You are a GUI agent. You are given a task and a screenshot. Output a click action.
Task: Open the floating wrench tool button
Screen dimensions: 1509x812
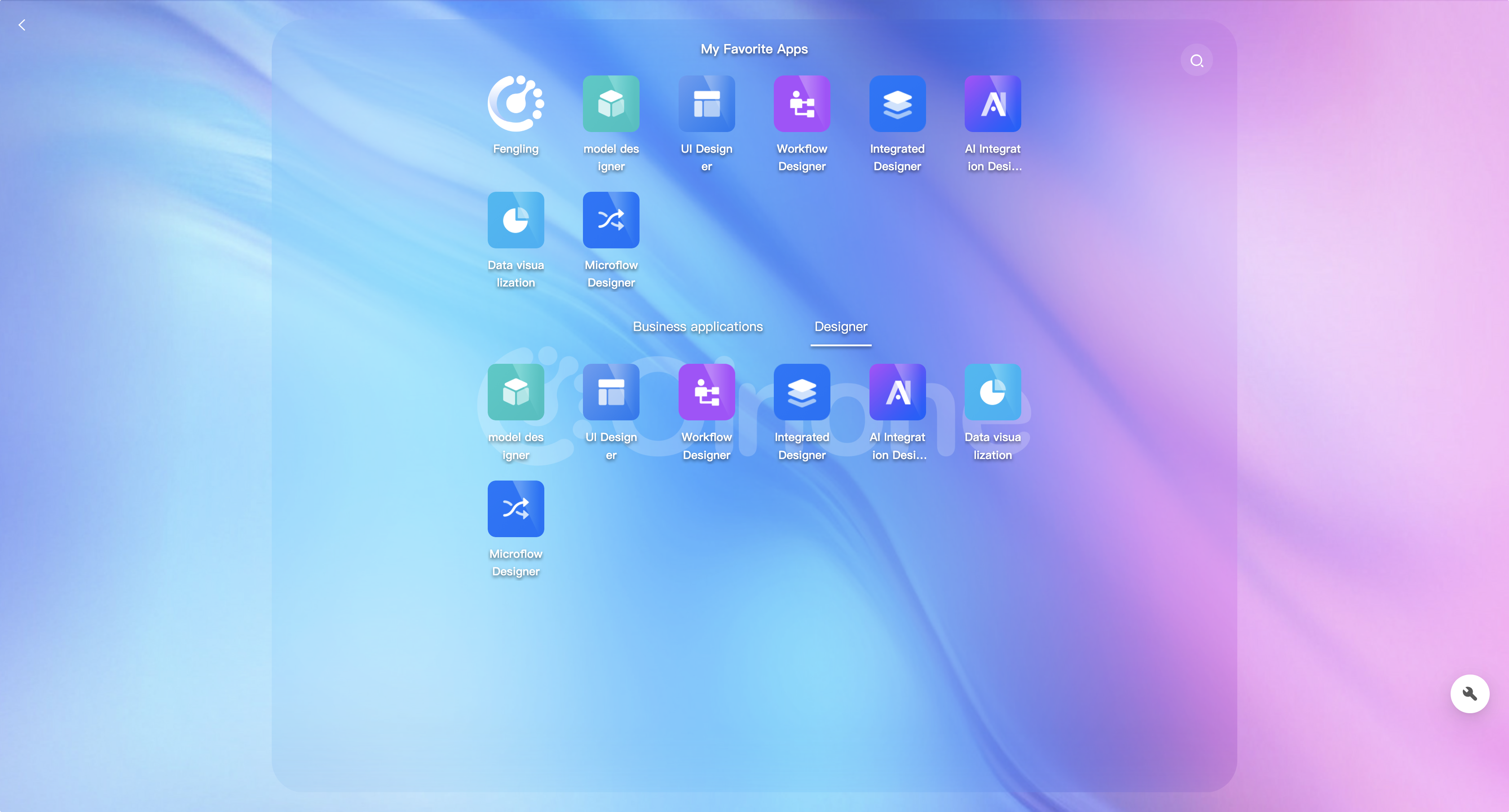(x=1469, y=693)
